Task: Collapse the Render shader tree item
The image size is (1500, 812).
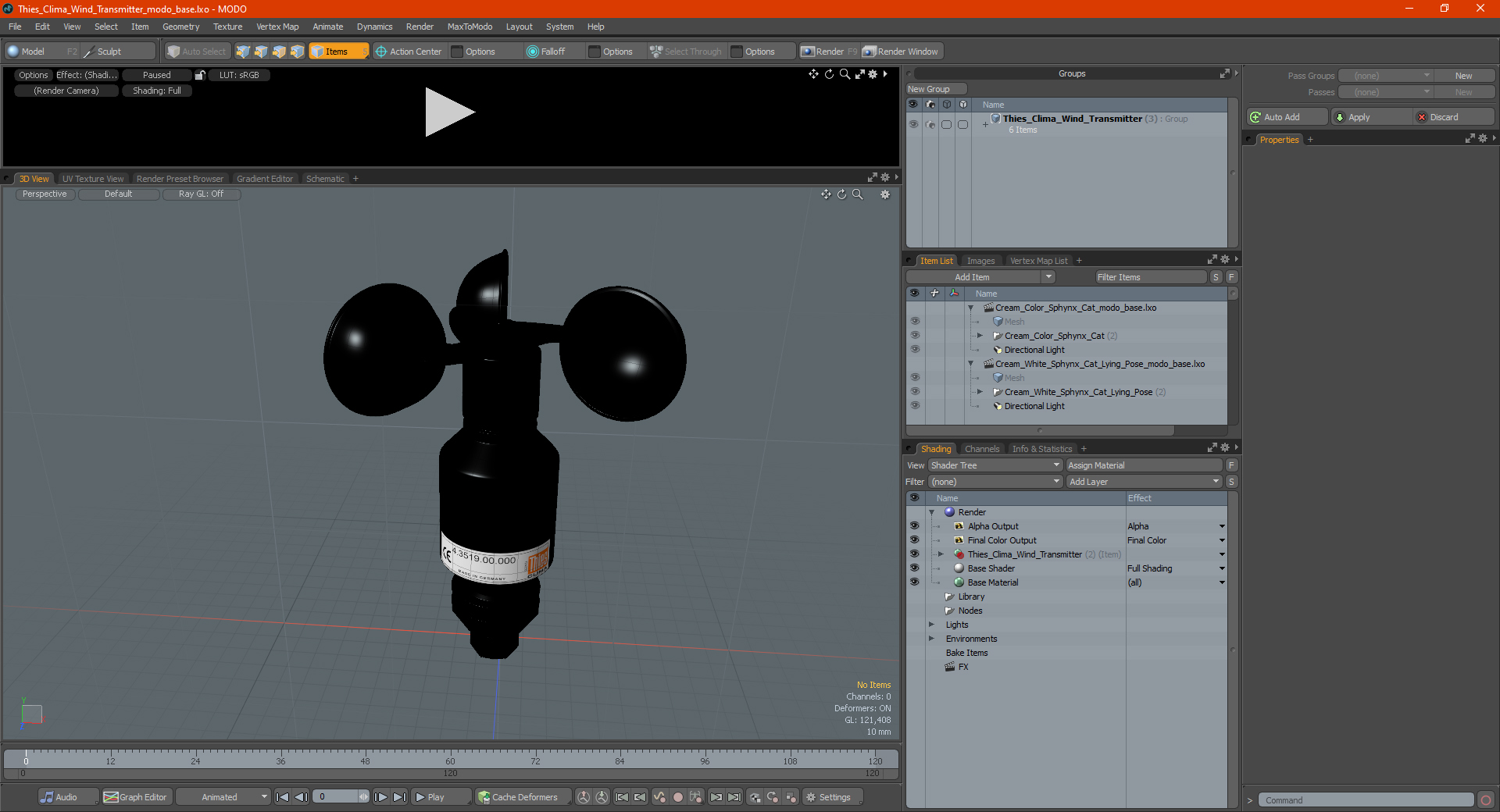Action: [931, 512]
